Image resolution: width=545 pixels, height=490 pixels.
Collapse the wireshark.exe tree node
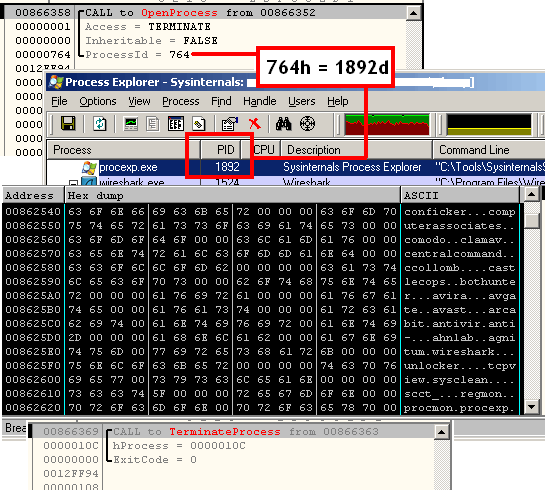click(x=73, y=182)
